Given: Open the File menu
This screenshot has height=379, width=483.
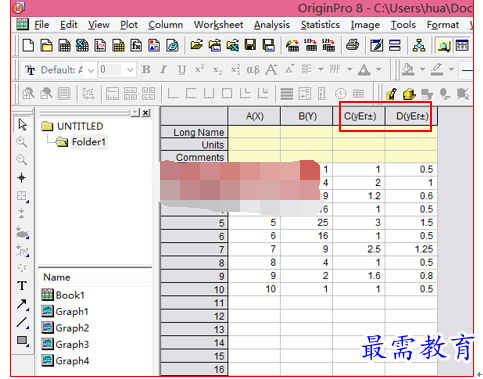Looking at the screenshot, I should pos(42,25).
